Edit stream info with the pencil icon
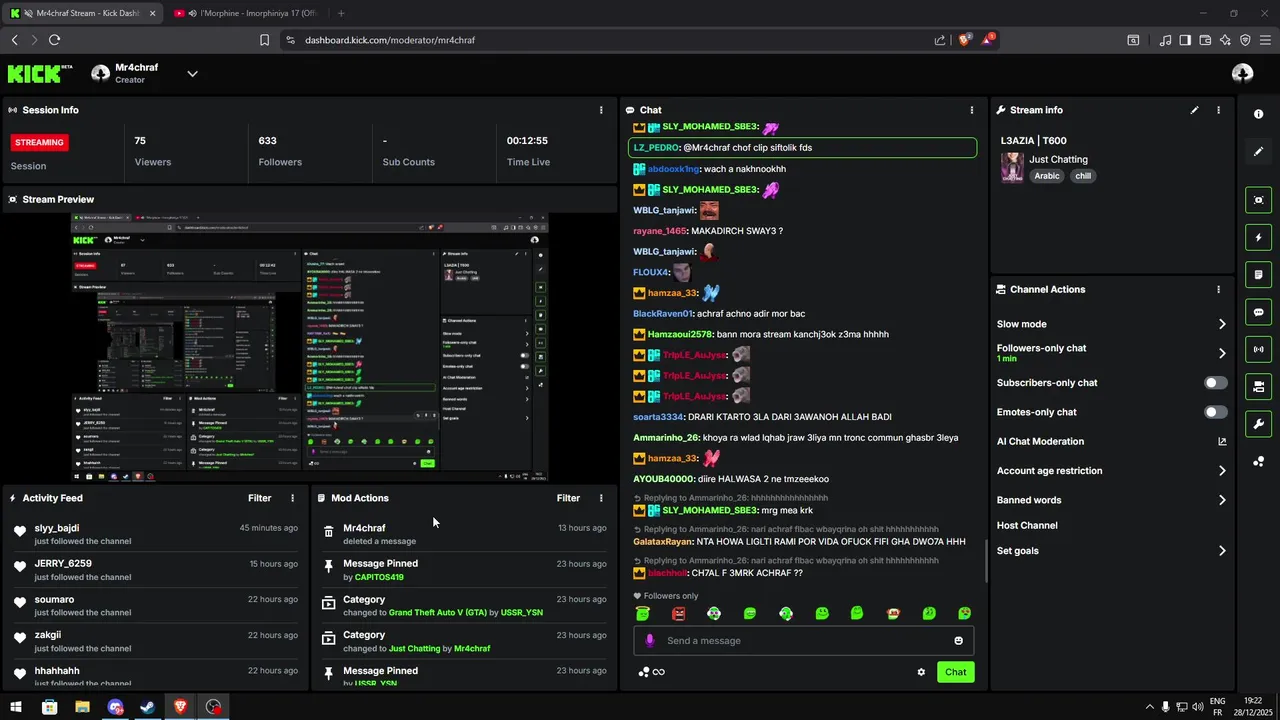Screen dimensions: 1280x720 pyautogui.click(x=1194, y=110)
